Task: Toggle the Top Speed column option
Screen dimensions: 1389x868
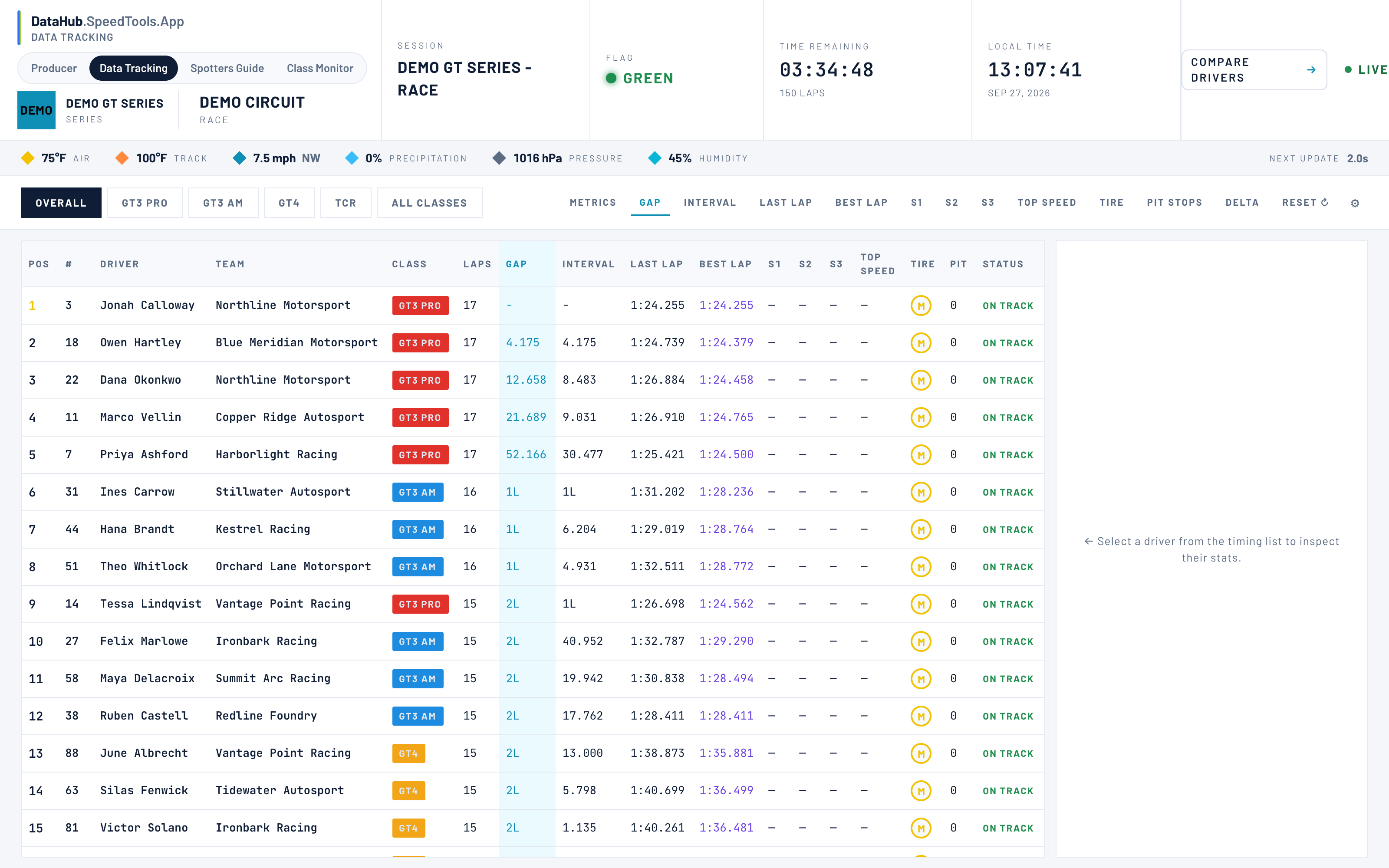Action: point(1047,203)
